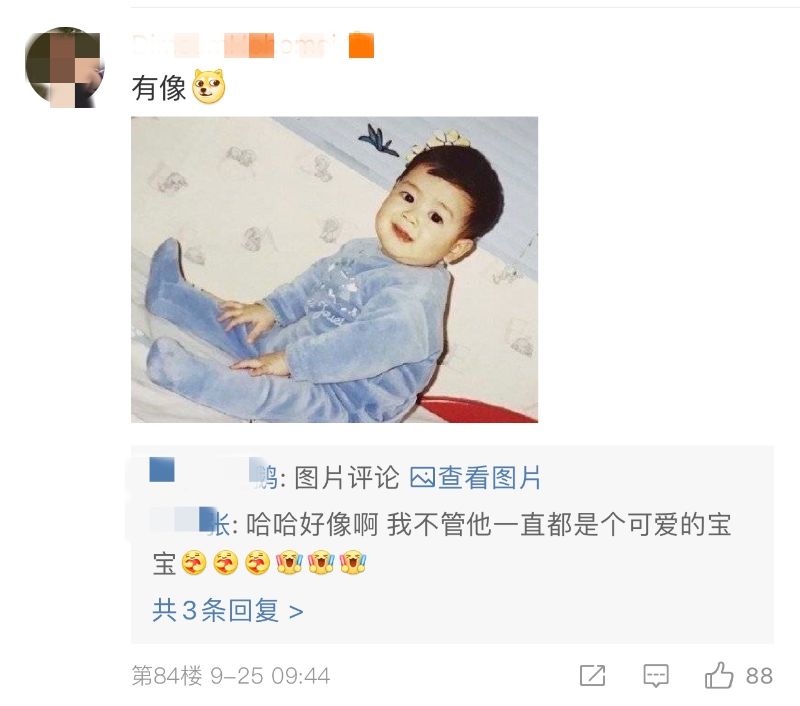Screen dimensions: 800x706
Task: Tap the 有像 comment text
Action: [159, 88]
